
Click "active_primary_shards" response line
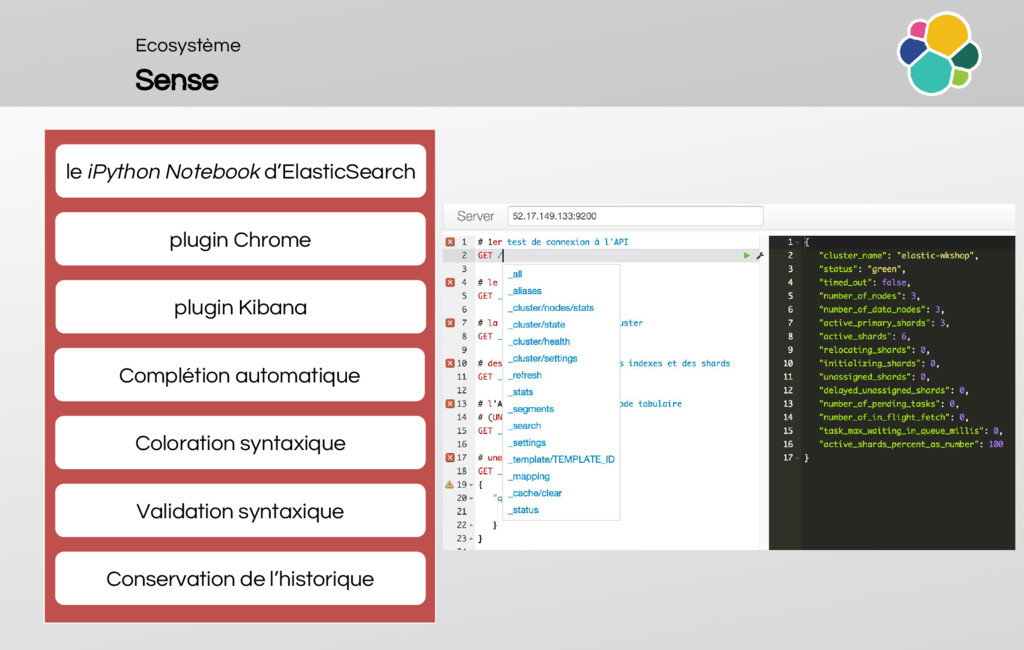click(x=884, y=323)
